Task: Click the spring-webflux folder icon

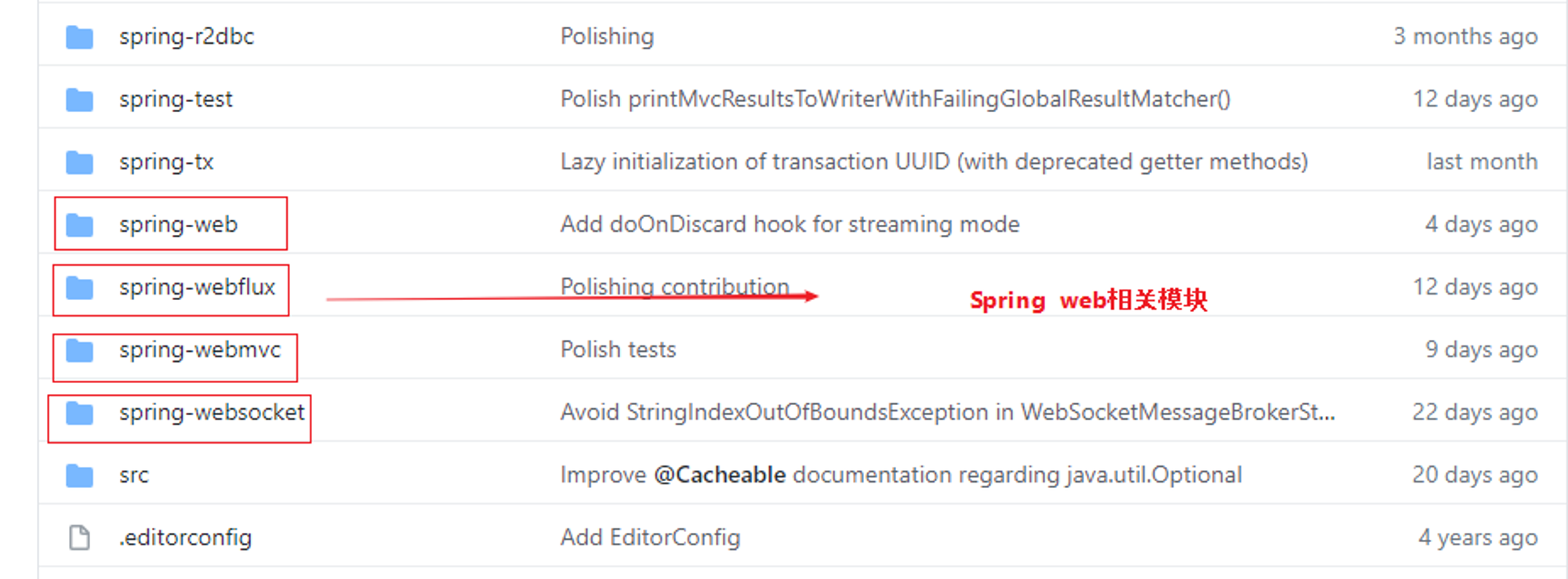Action: (x=79, y=288)
